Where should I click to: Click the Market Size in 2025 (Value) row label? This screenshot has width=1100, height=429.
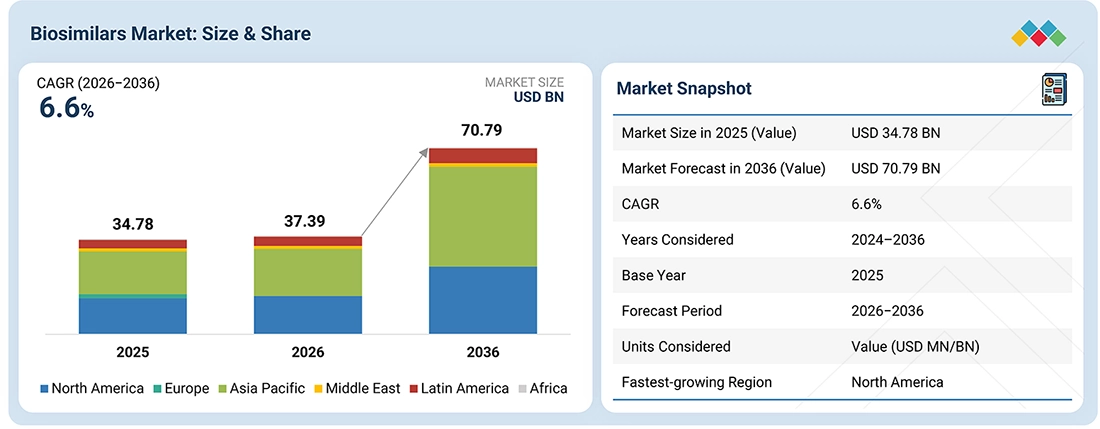coord(709,133)
